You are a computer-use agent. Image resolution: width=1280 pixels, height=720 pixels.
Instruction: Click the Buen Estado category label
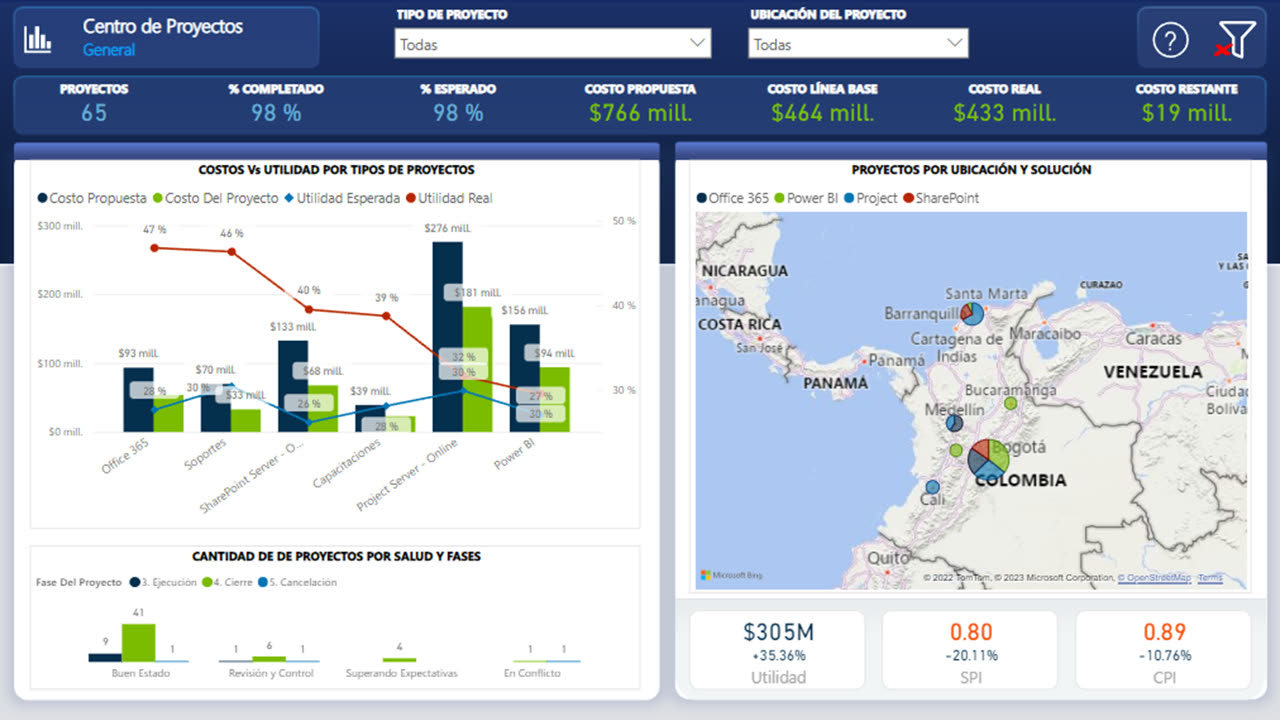(140, 674)
